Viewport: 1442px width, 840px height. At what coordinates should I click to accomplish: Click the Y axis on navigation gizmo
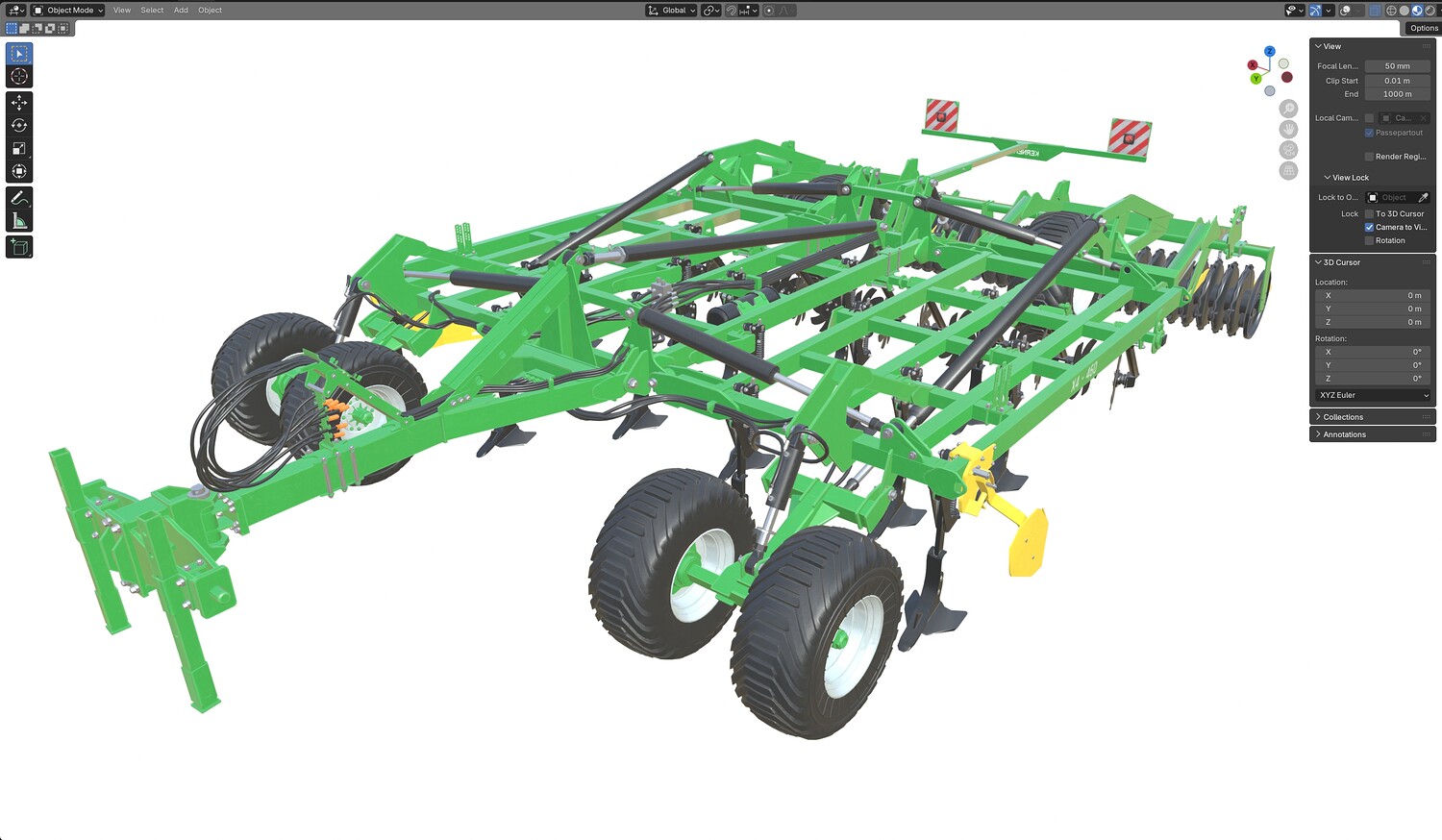[x=1256, y=79]
